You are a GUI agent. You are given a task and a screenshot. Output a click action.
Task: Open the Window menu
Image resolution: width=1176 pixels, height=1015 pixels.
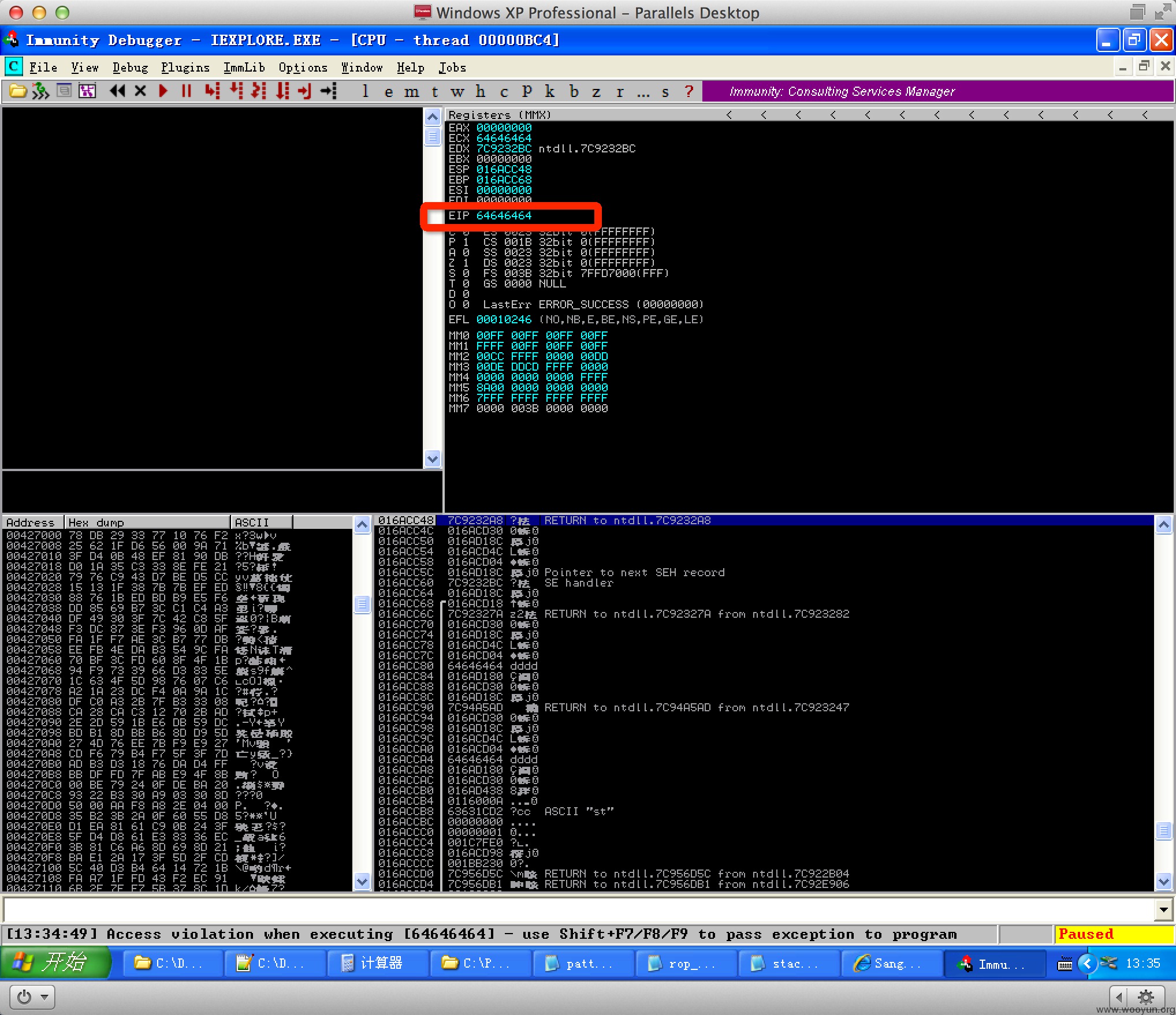coord(362,68)
